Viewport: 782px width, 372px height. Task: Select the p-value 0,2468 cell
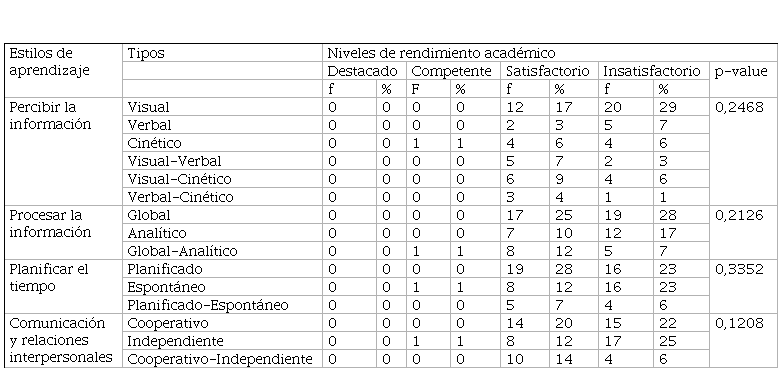tap(743, 152)
